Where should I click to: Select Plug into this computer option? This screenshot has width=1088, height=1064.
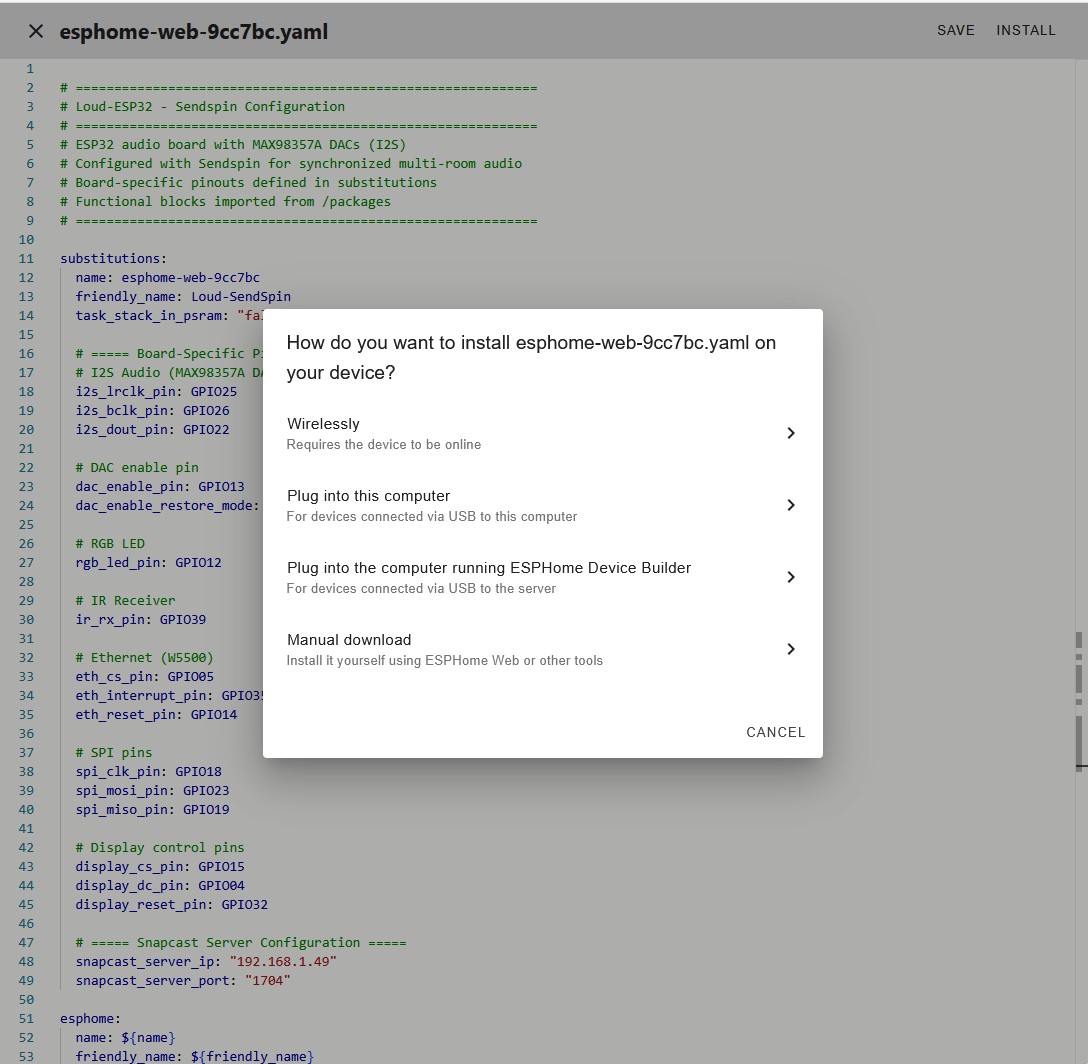coord(543,505)
